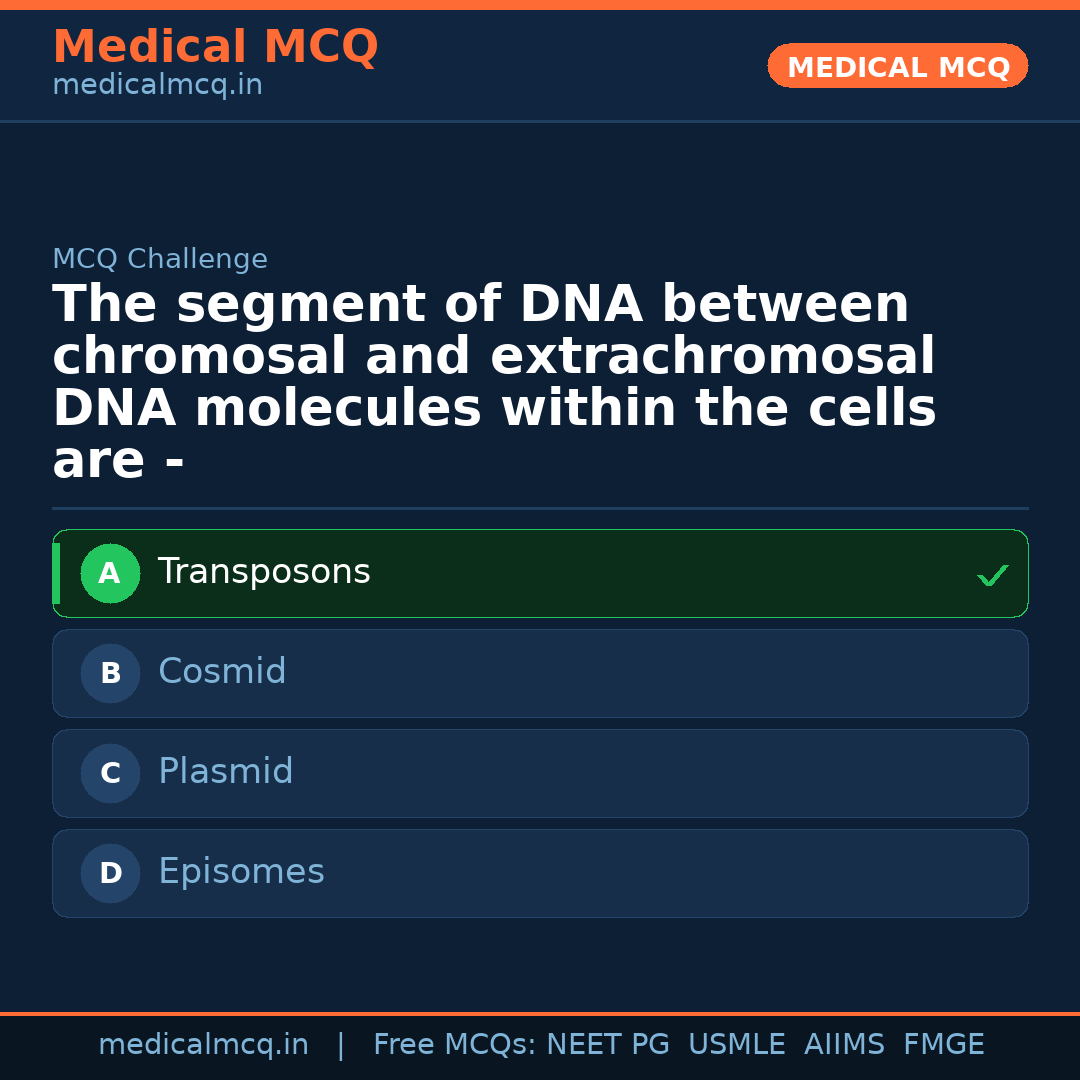Click the "MCQ Challenge" label
Viewport: 1080px width, 1080px height.
160,260
